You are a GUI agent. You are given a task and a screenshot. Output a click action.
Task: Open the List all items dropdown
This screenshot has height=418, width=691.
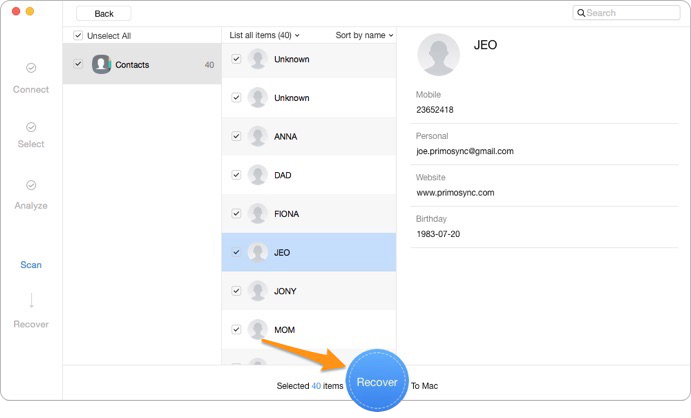[264, 35]
